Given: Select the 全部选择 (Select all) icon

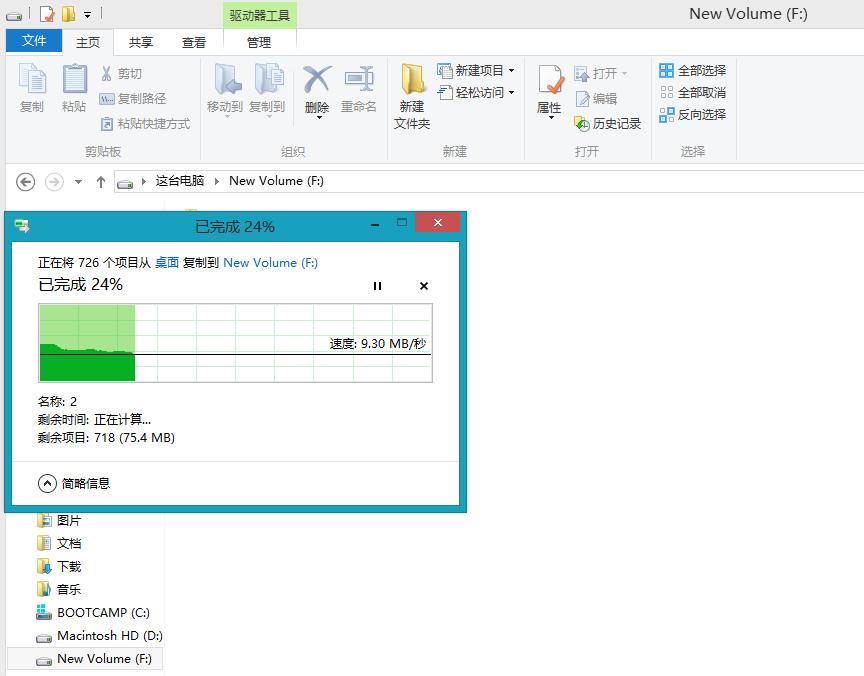Looking at the screenshot, I should [692, 70].
